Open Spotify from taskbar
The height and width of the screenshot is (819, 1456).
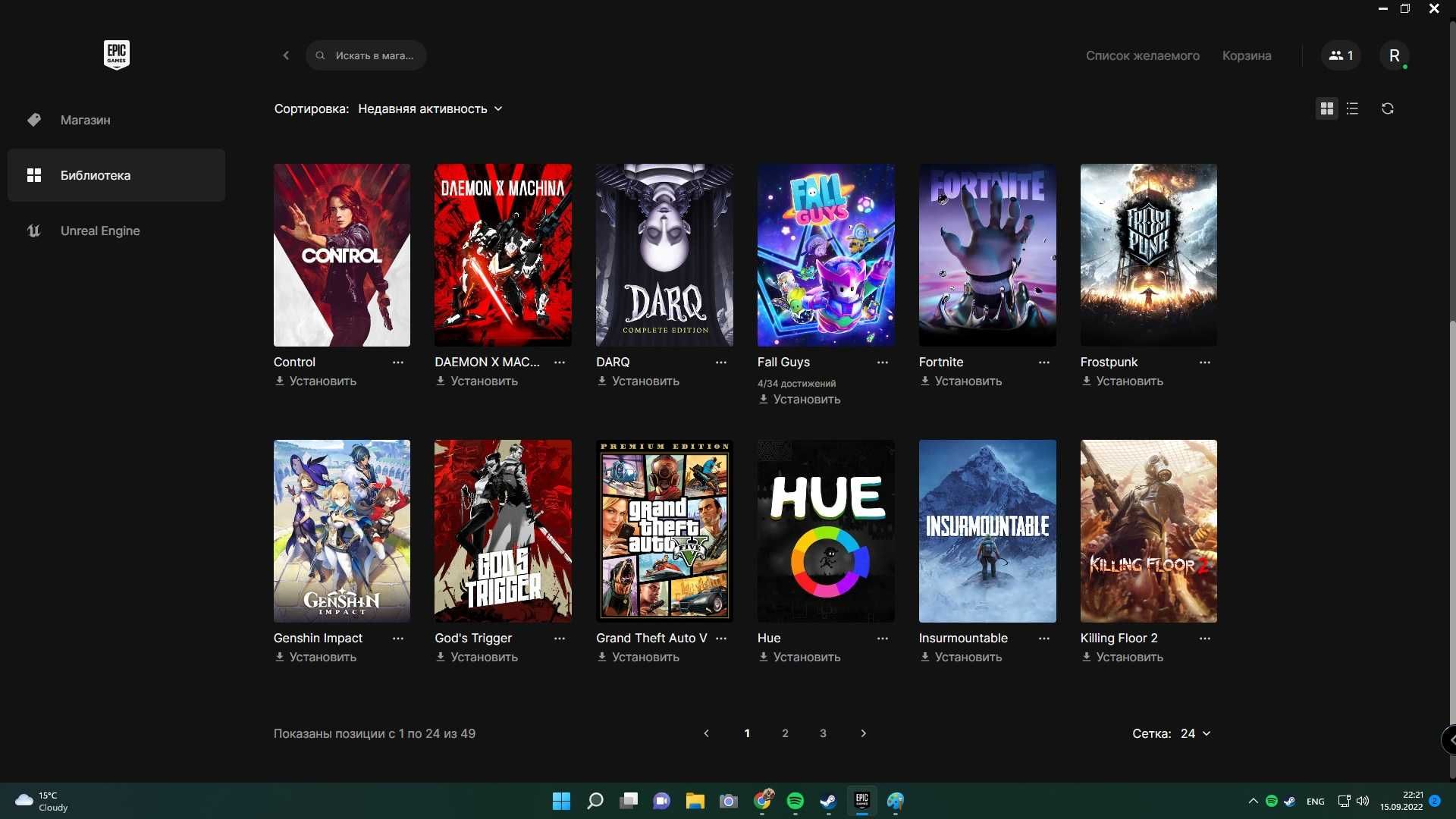(x=795, y=801)
